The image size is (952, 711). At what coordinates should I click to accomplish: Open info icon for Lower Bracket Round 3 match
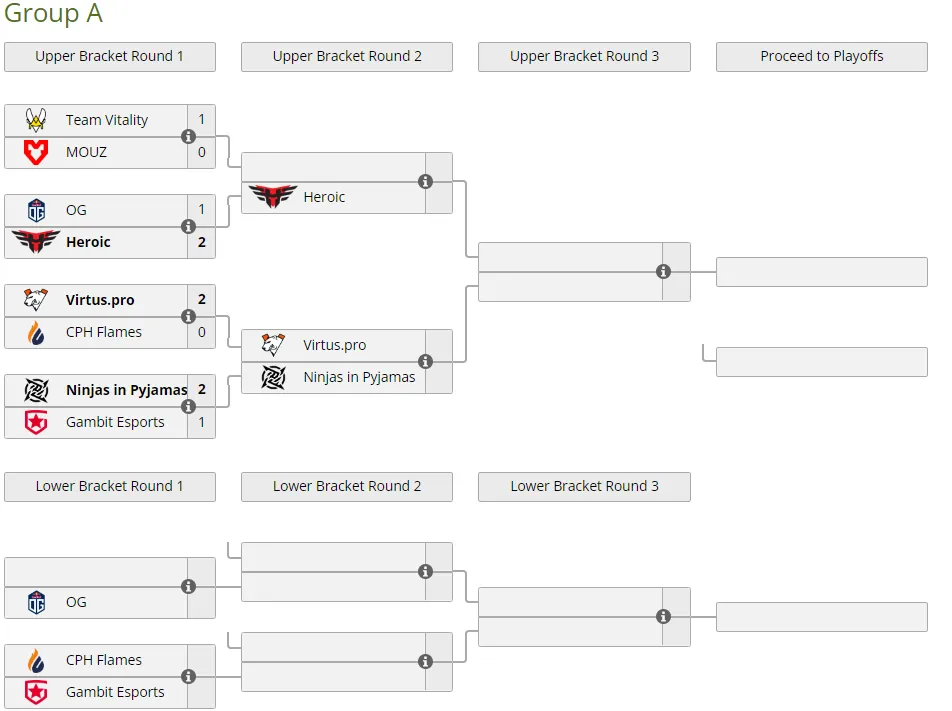(663, 616)
